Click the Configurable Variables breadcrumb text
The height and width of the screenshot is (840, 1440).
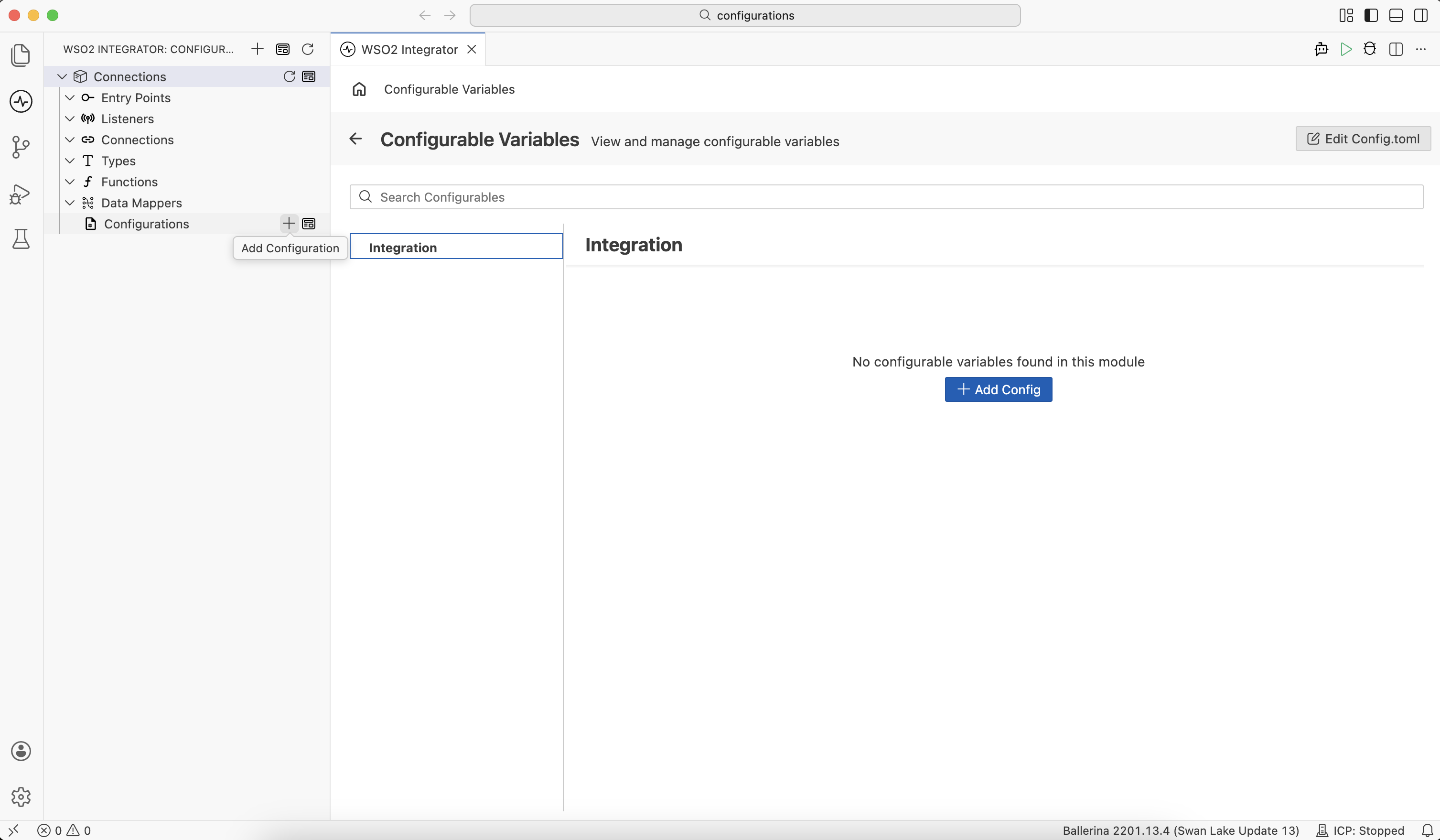pyautogui.click(x=449, y=89)
